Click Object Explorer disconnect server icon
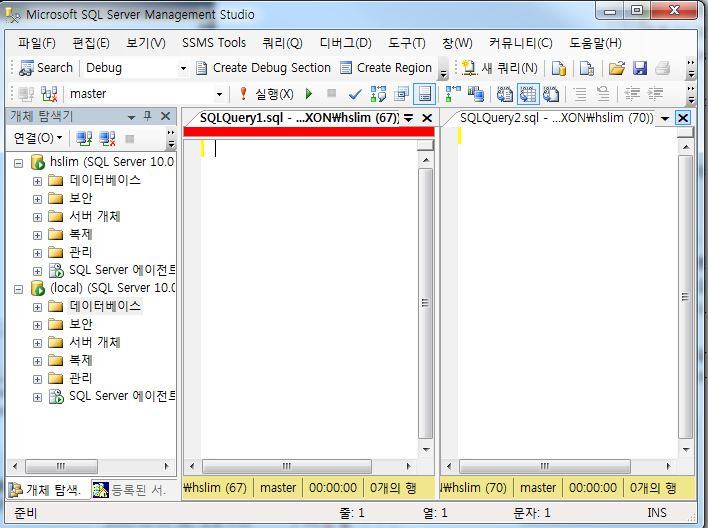This screenshot has width=708, height=528. (107, 139)
